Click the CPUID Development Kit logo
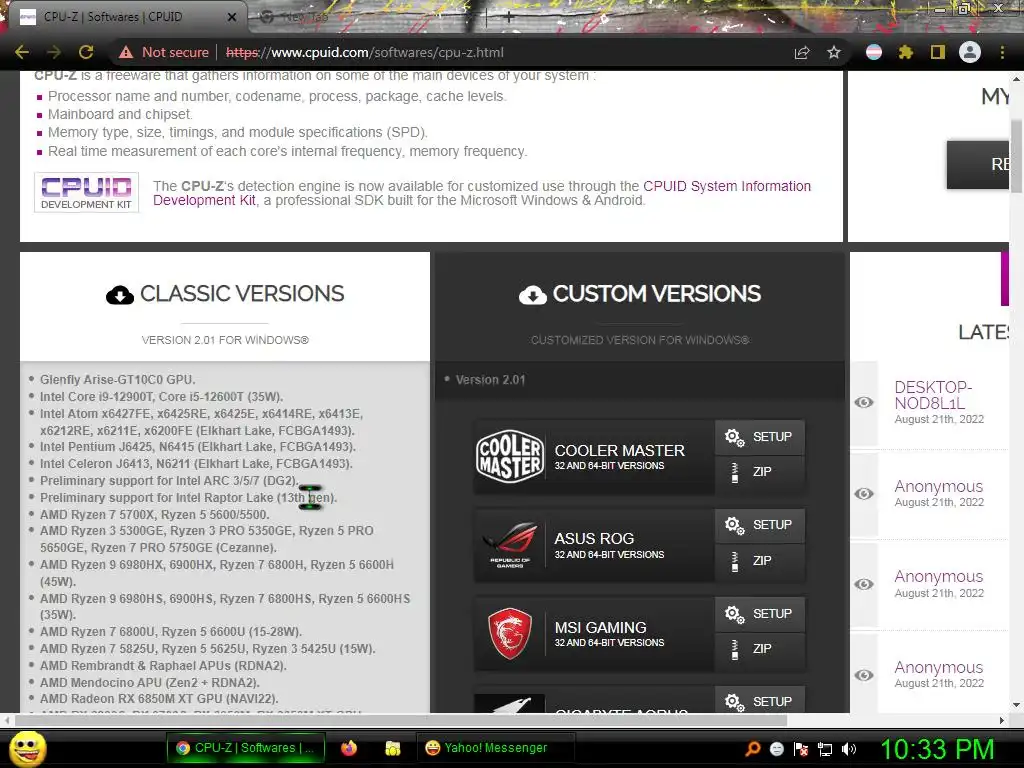This screenshot has height=768, width=1024. click(x=86, y=193)
